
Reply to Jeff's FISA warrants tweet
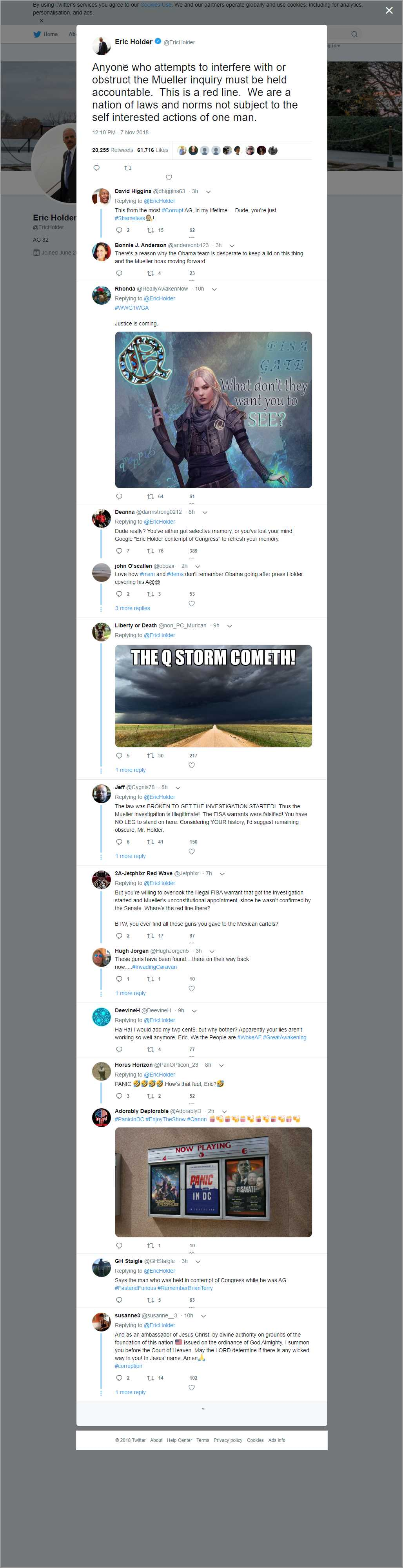pyautogui.click(x=119, y=842)
